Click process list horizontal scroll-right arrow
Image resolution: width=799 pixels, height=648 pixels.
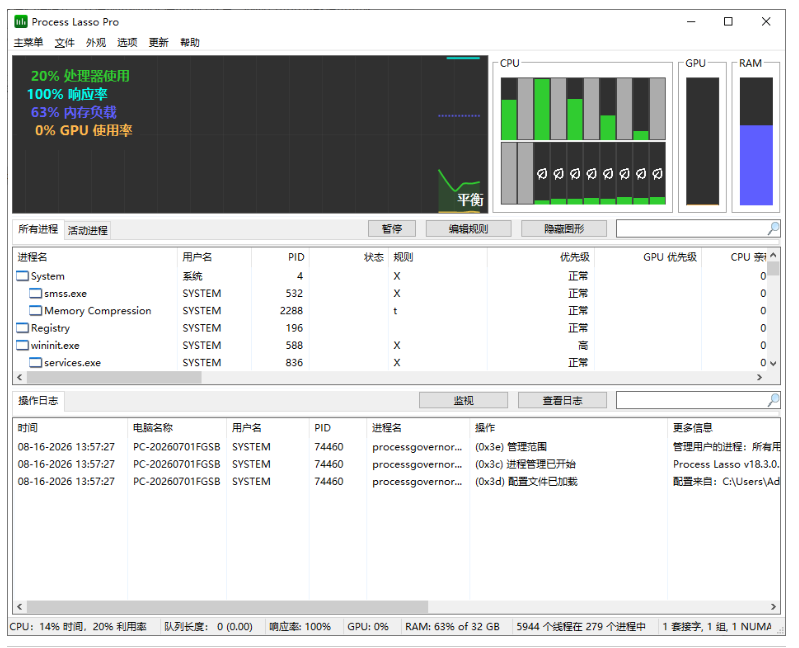(759, 377)
